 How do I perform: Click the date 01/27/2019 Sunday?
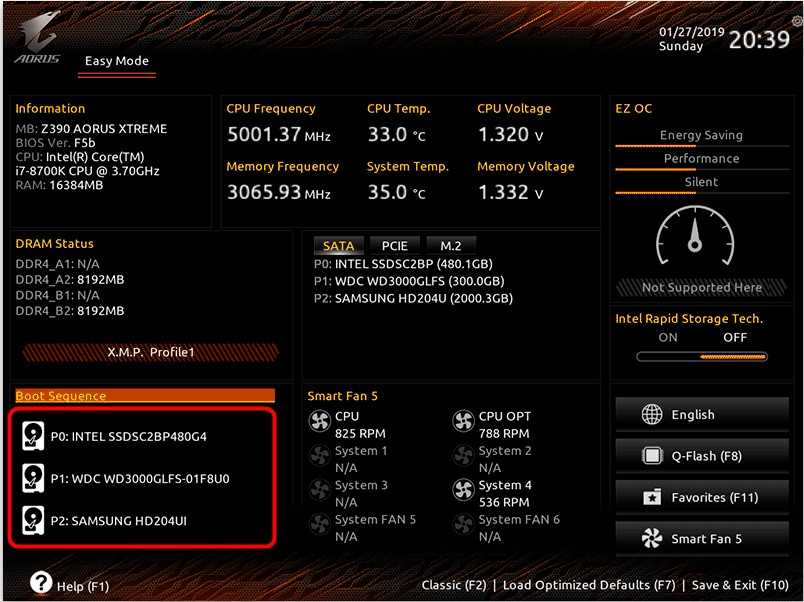tap(691, 39)
